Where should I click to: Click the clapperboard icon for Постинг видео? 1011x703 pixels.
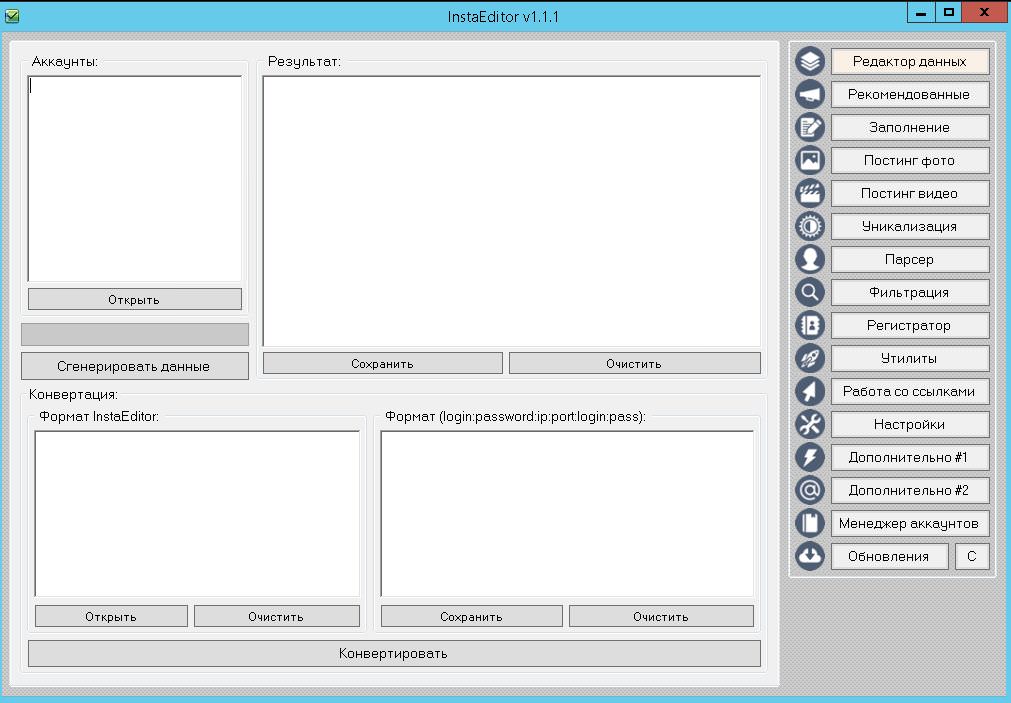coord(810,193)
